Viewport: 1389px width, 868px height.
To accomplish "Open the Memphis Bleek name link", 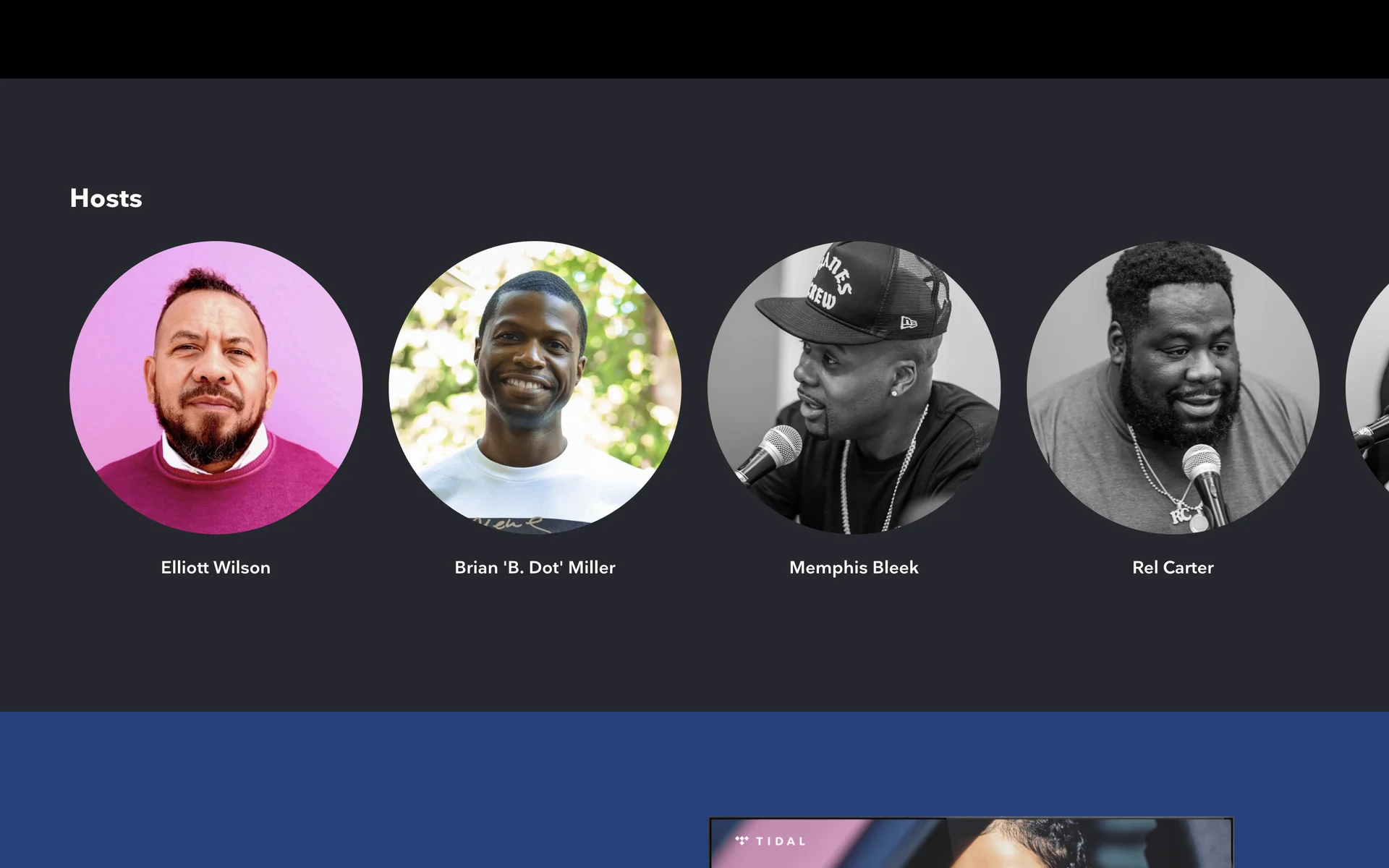I will point(854,568).
